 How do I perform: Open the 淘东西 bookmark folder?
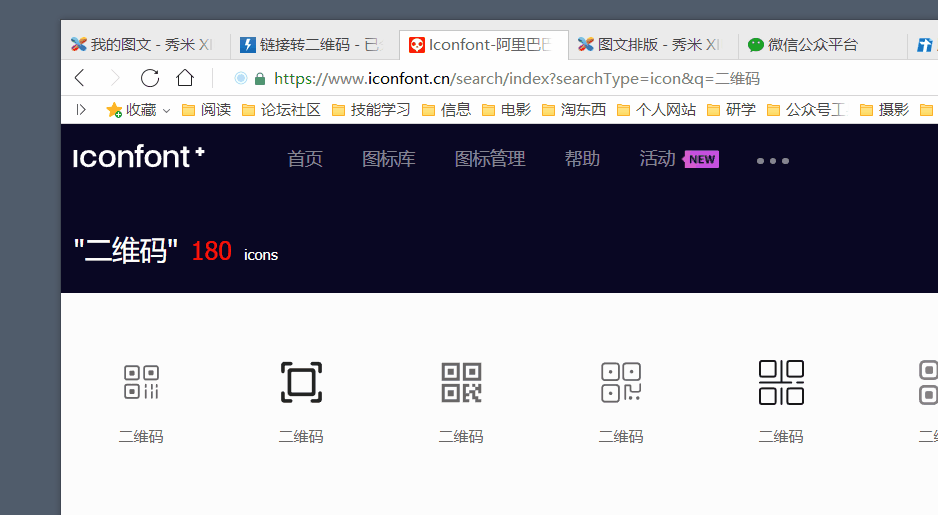pyautogui.click(x=574, y=109)
